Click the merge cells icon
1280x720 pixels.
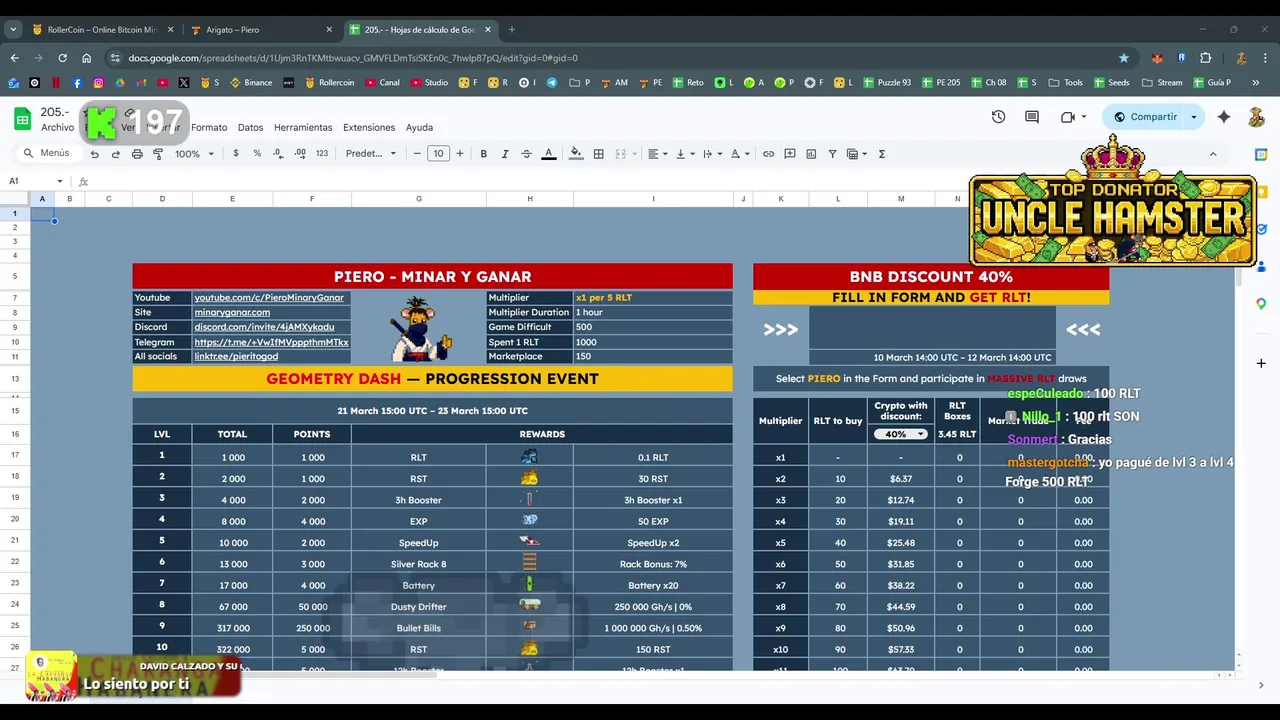pyautogui.click(x=620, y=154)
